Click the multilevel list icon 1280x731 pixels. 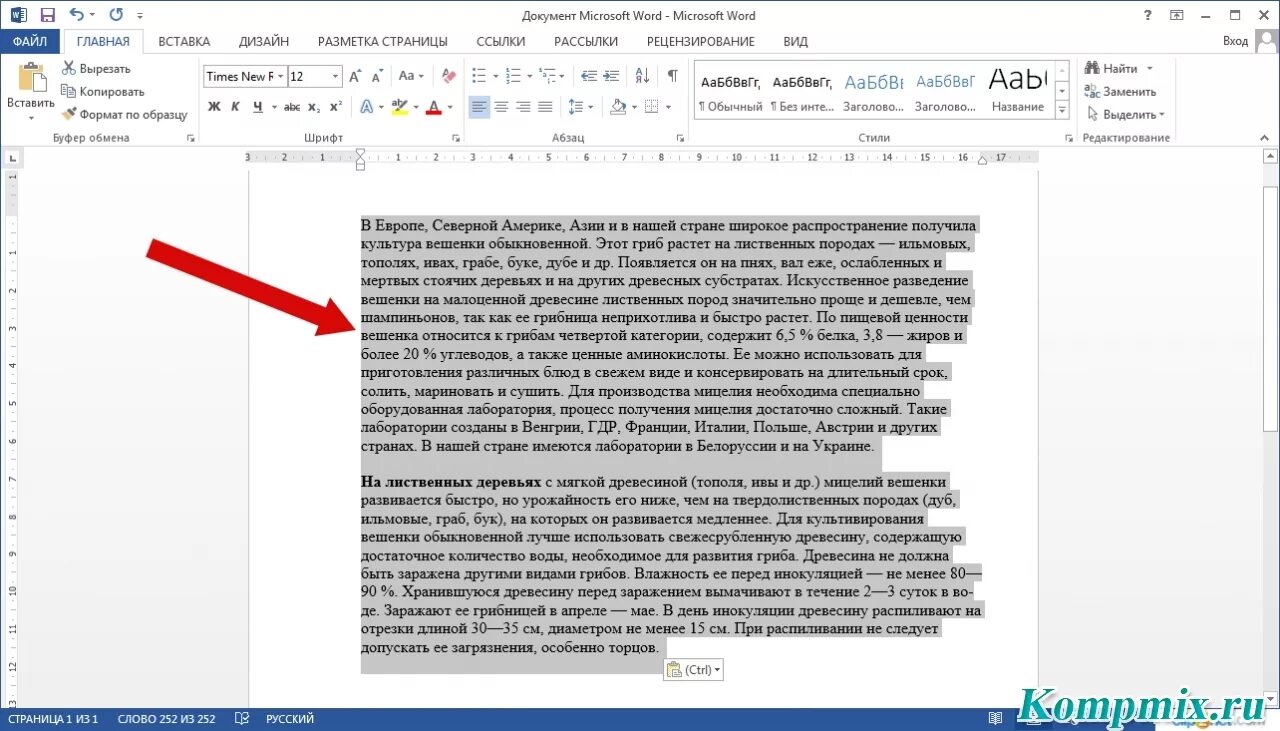tap(547, 76)
